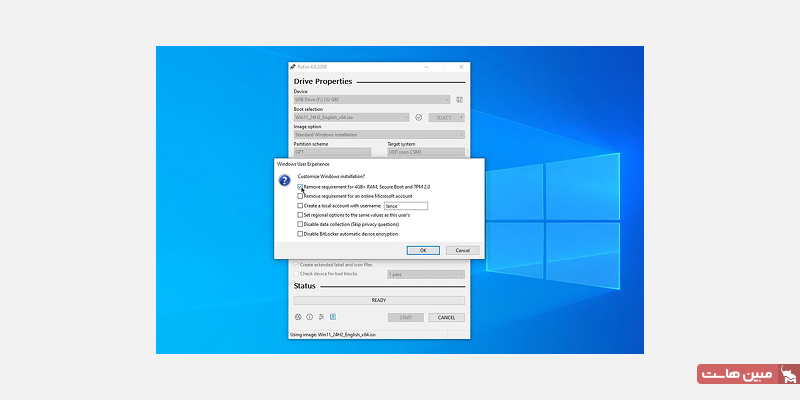This screenshot has width=800, height=400.
Task: Click the Using image status bar text
Action: [333, 335]
